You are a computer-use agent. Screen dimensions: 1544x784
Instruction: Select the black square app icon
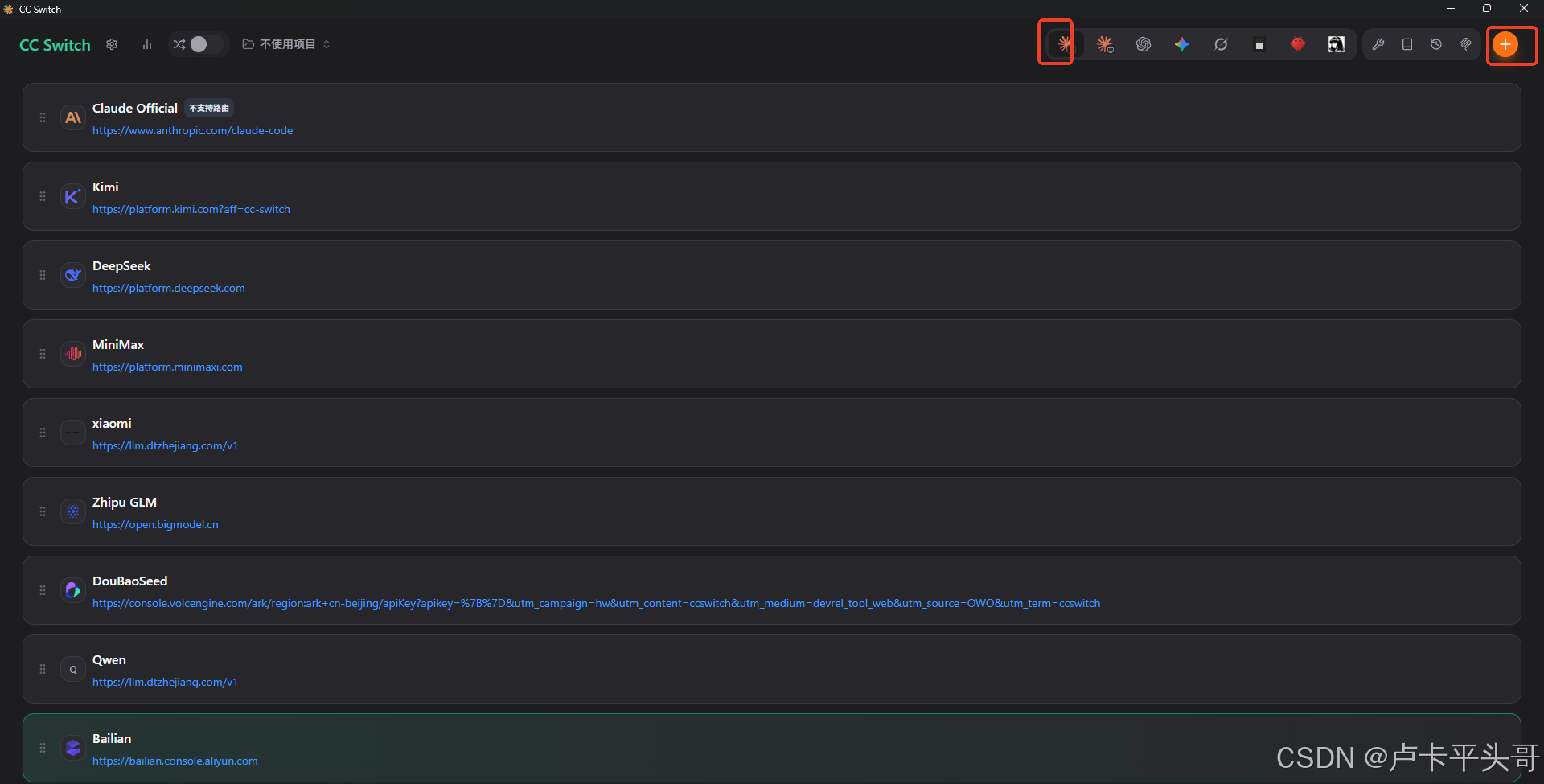tap(1259, 44)
